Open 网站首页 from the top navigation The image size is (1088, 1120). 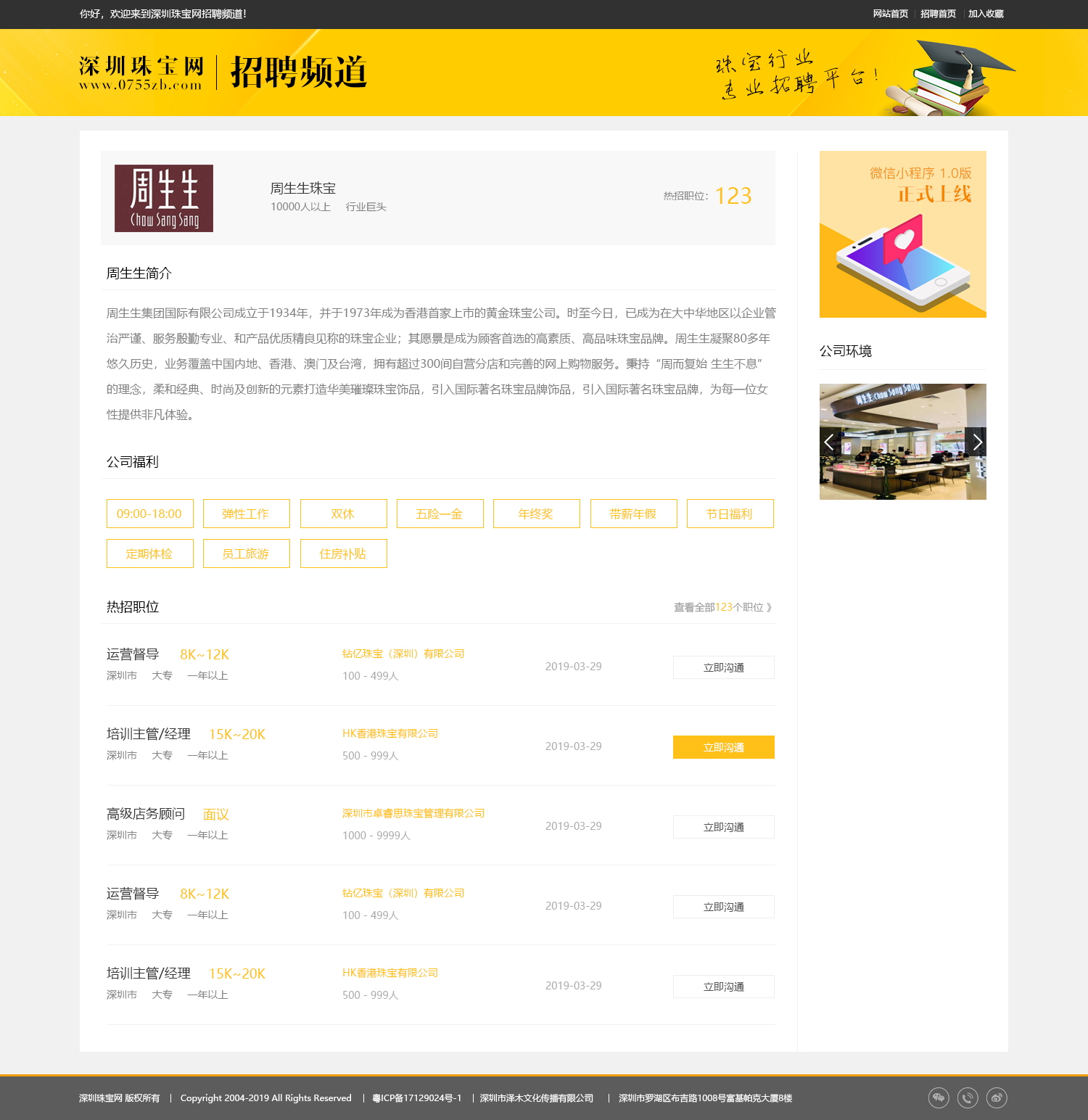point(890,13)
